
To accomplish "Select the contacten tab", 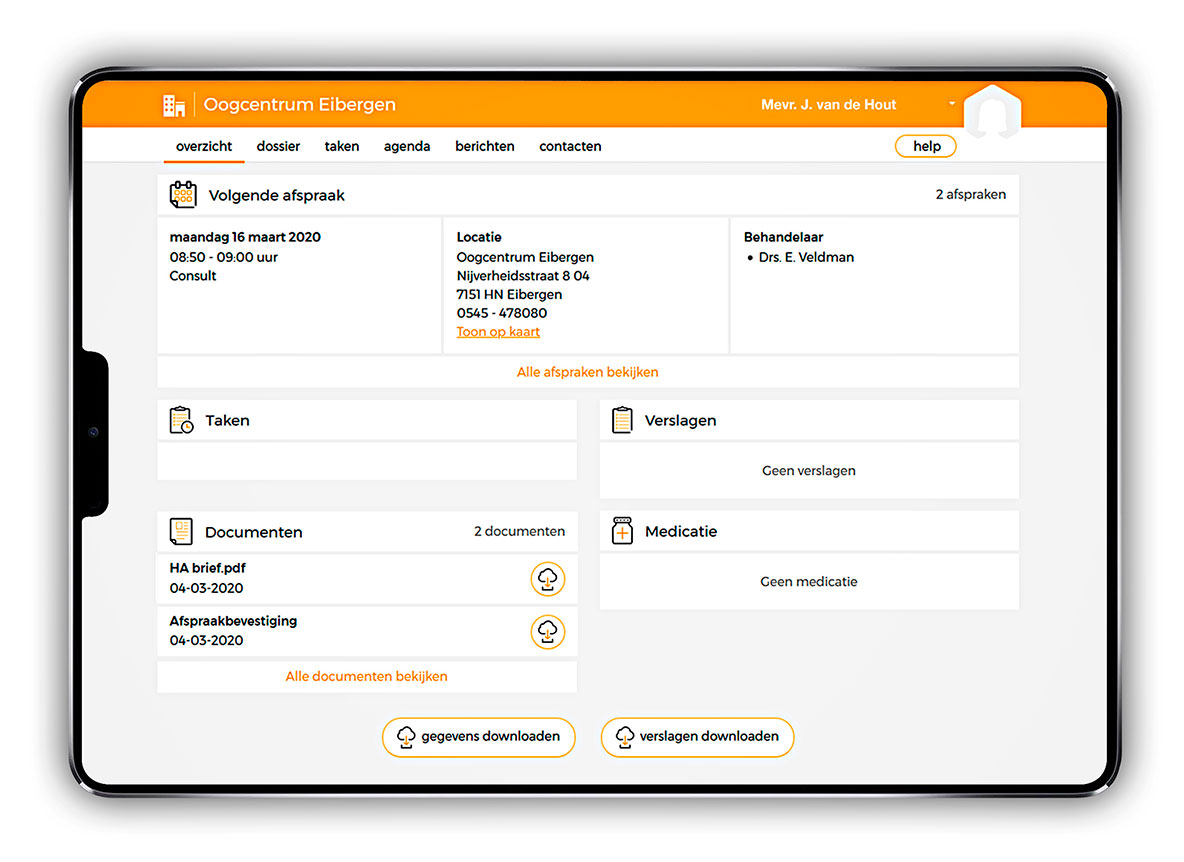I will 570,146.
